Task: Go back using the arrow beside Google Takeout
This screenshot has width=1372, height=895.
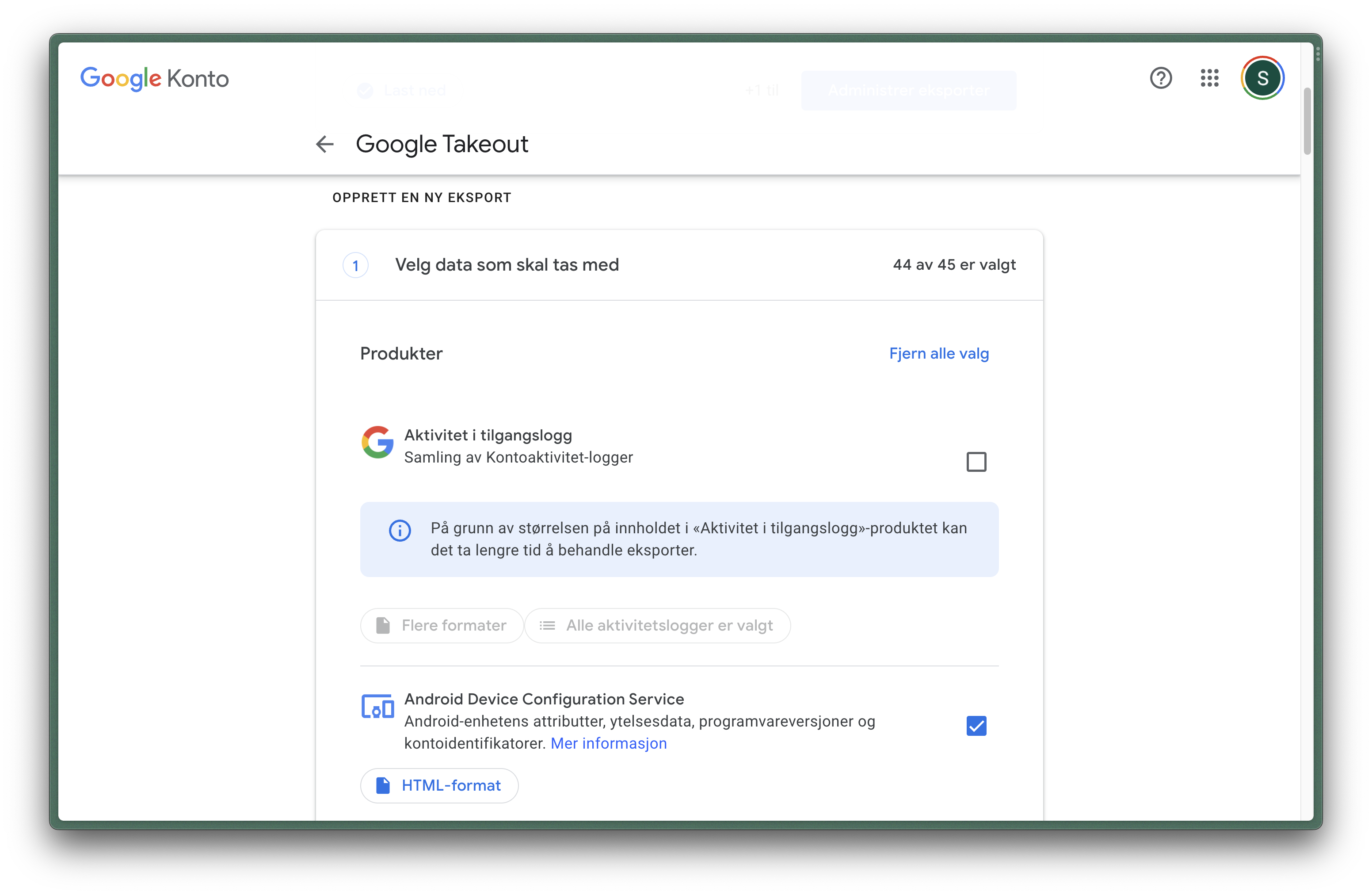Action: pyautogui.click(x=325, y=144)
